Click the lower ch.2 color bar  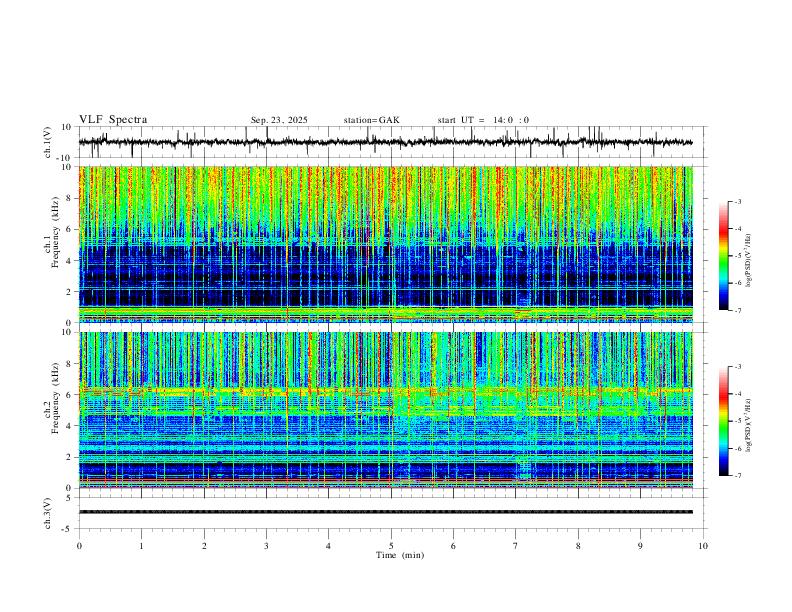[723, 421]
